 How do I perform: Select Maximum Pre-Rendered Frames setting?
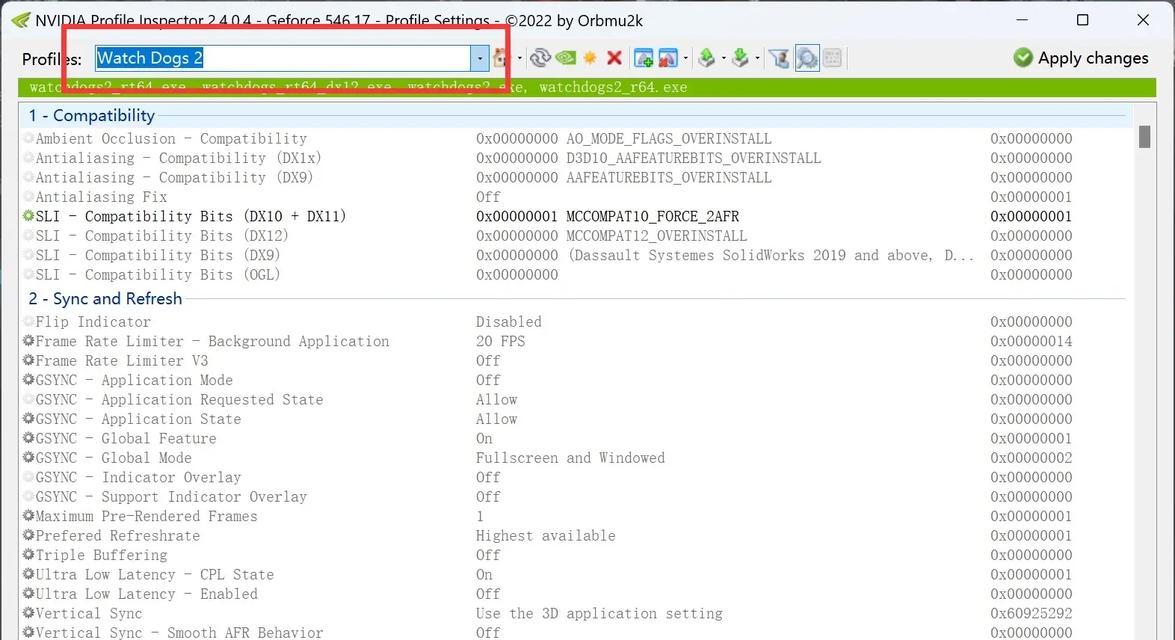point(146,517)
